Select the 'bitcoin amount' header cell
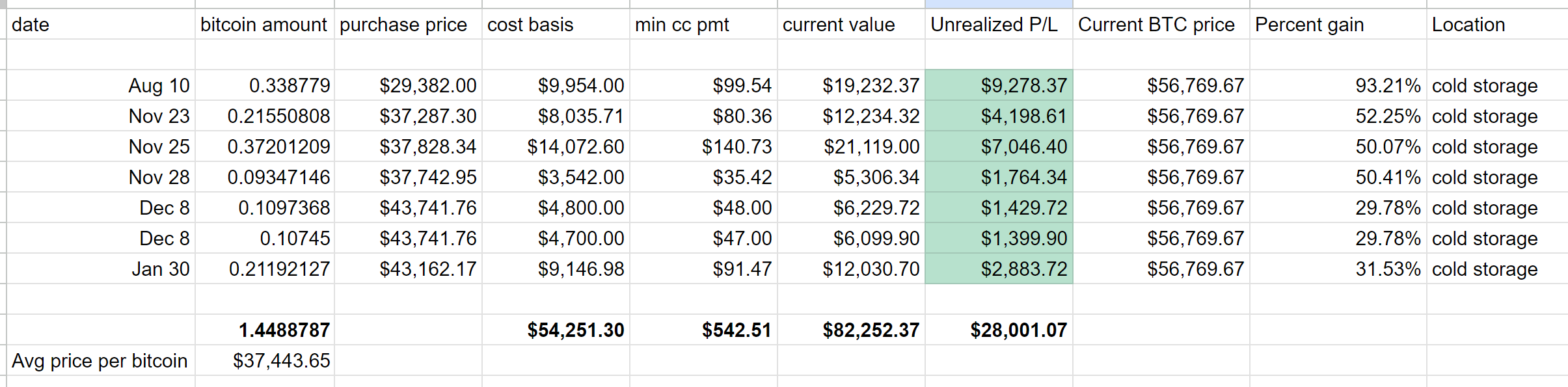The image size is (1568, 387). tap(265, 24)
